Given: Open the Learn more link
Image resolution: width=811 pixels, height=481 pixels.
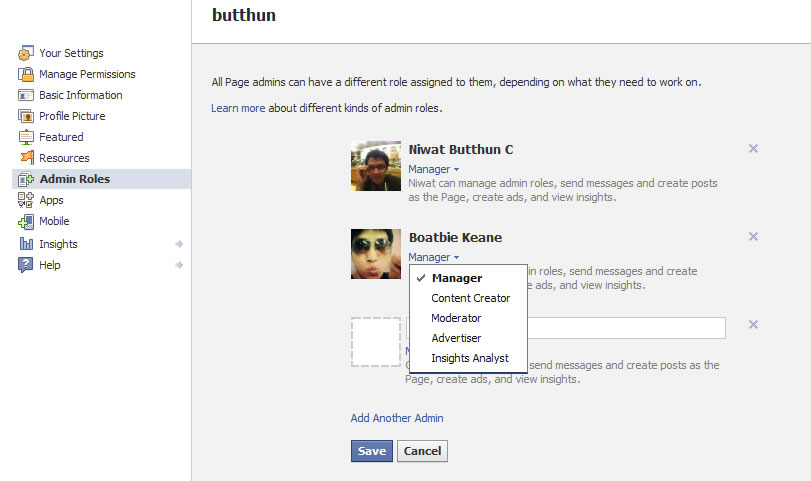Looking at the screenshot, I should 238,108.
